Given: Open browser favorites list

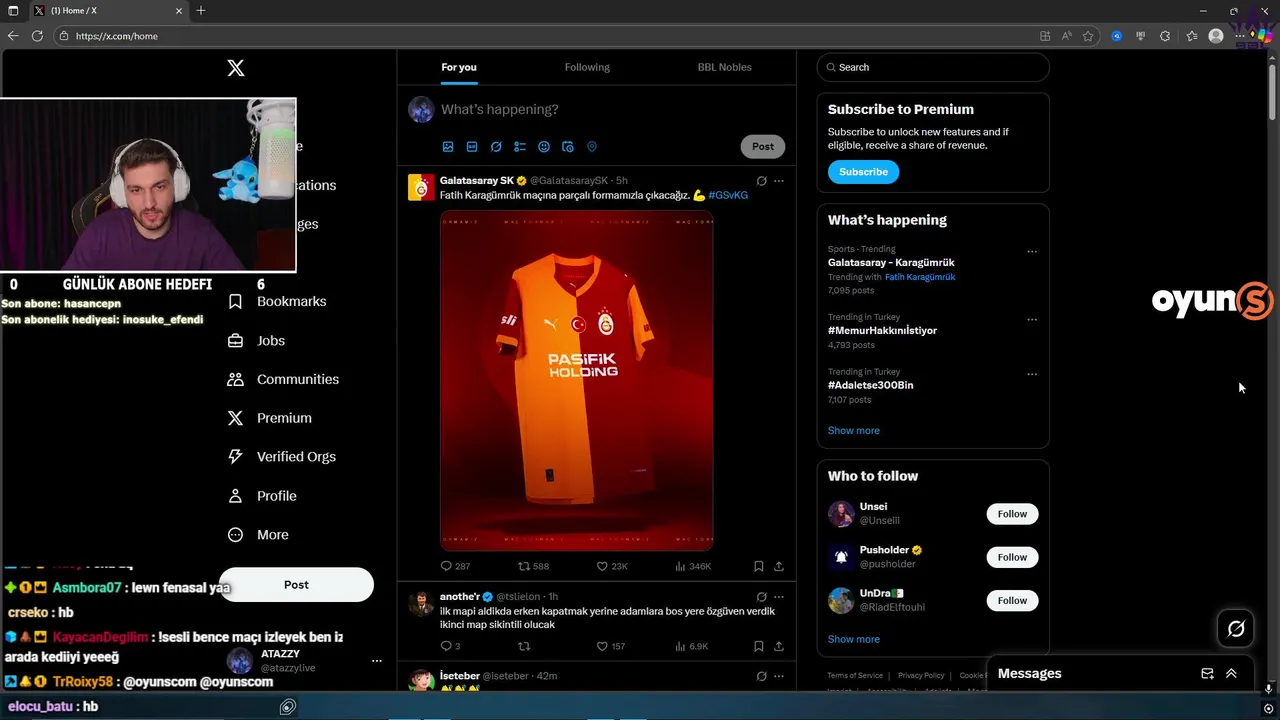Looking at the screenshot, I should 1192,36.
